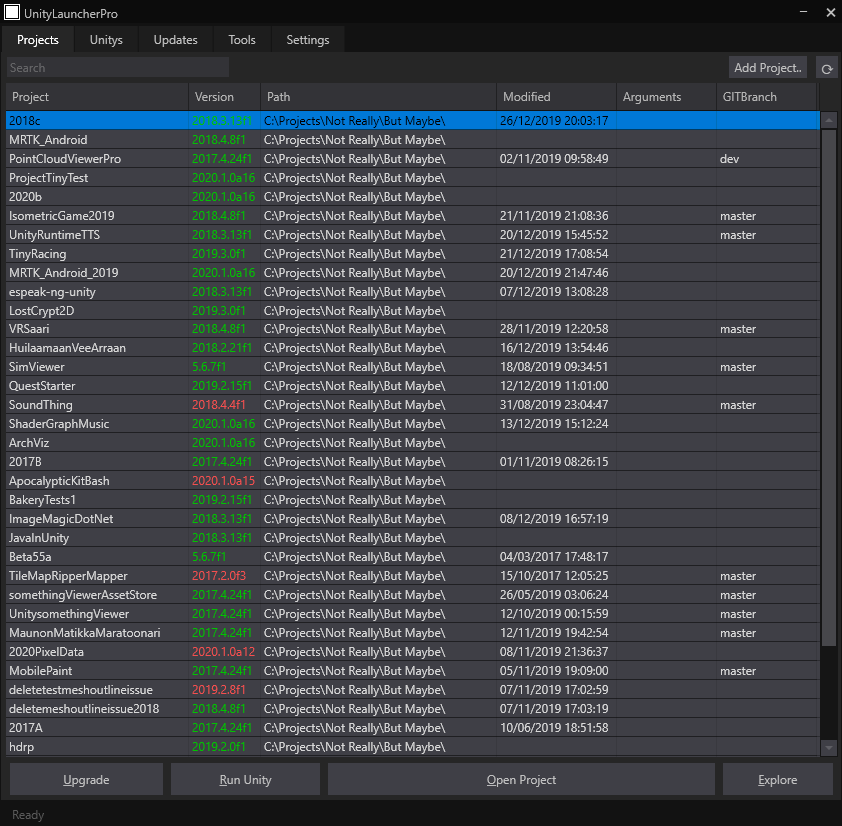This screenshot has height=826, width=842.
Task: Select the HuilaamaanVeeArraan project
Action: coord(412,347)
